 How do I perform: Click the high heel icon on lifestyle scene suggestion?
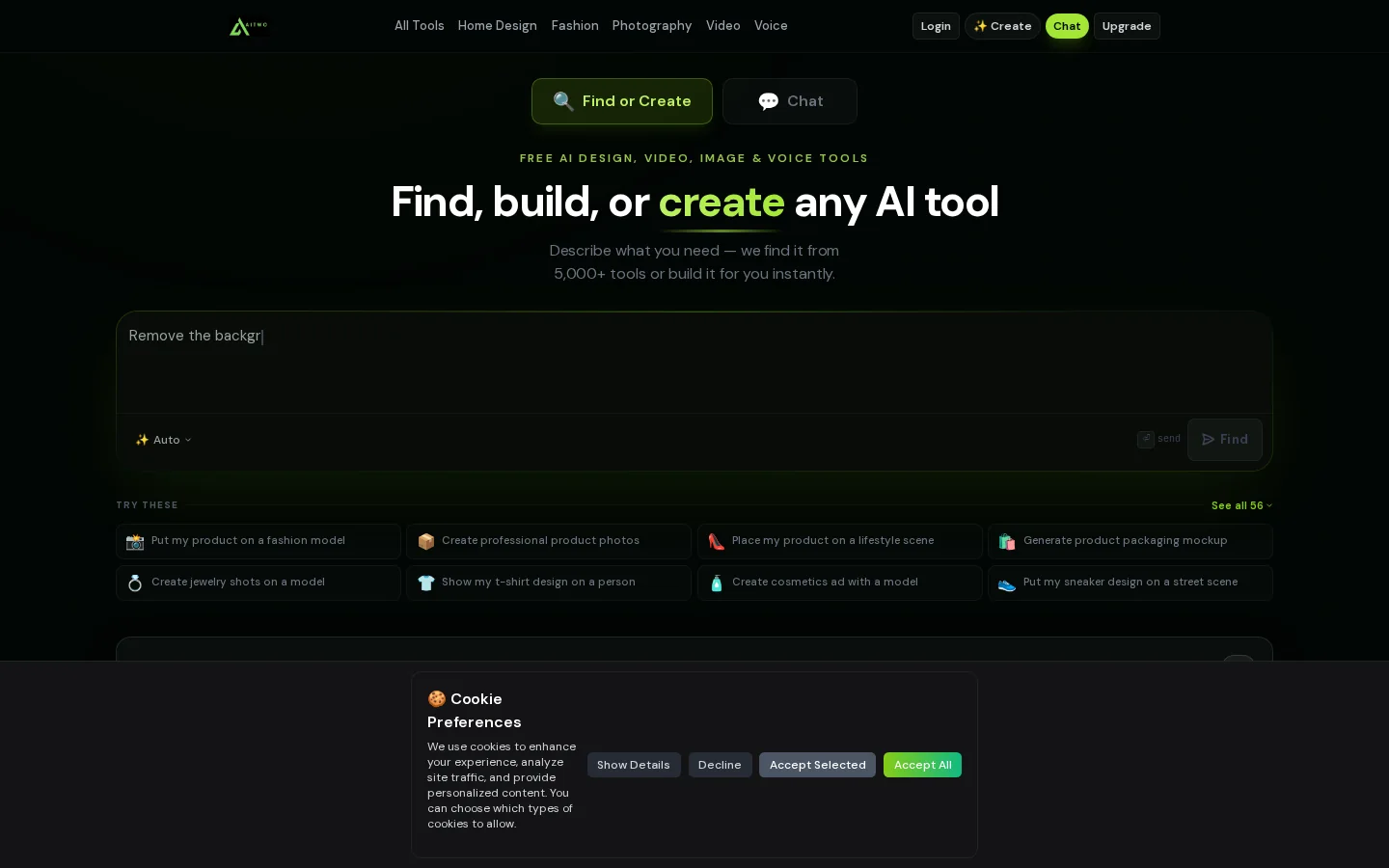pyautogui.click(x=716, y=542)
